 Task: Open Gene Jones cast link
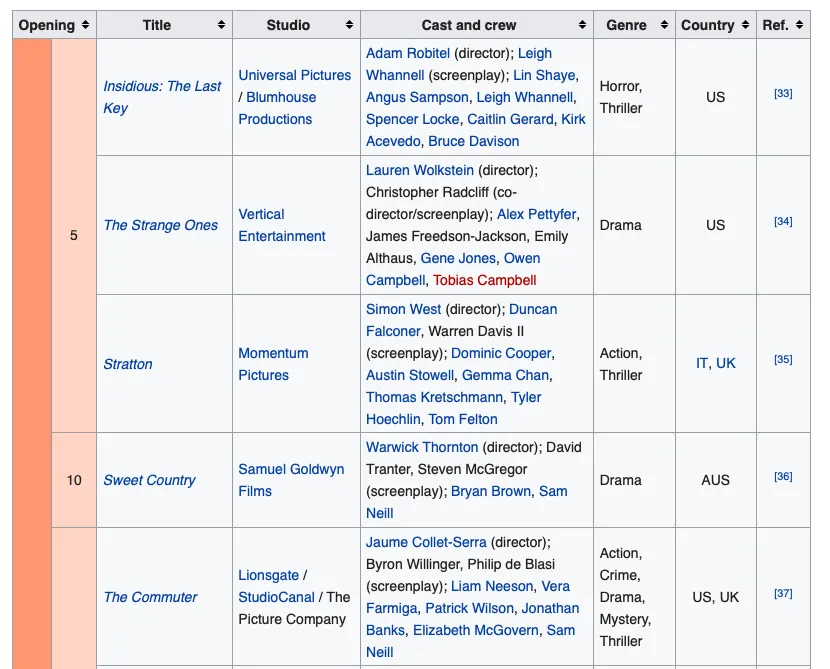click(458, 258)
